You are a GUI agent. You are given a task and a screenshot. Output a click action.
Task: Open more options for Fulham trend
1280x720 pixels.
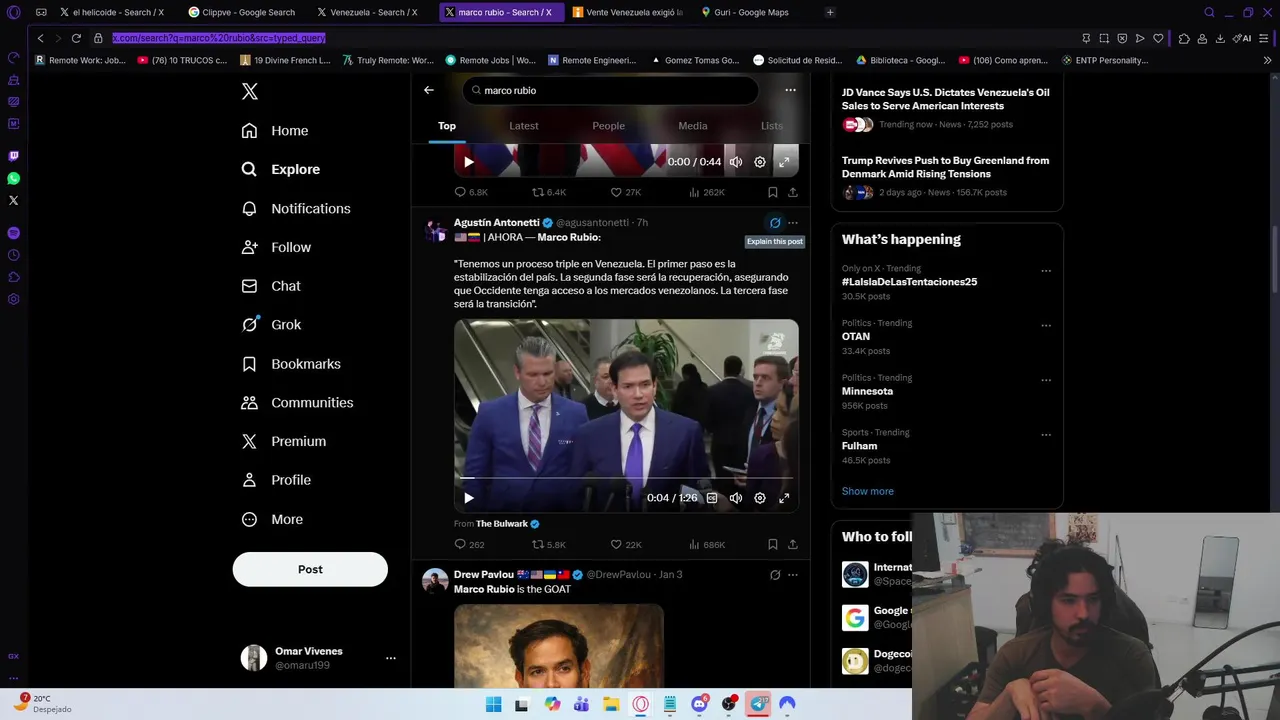1046,435
